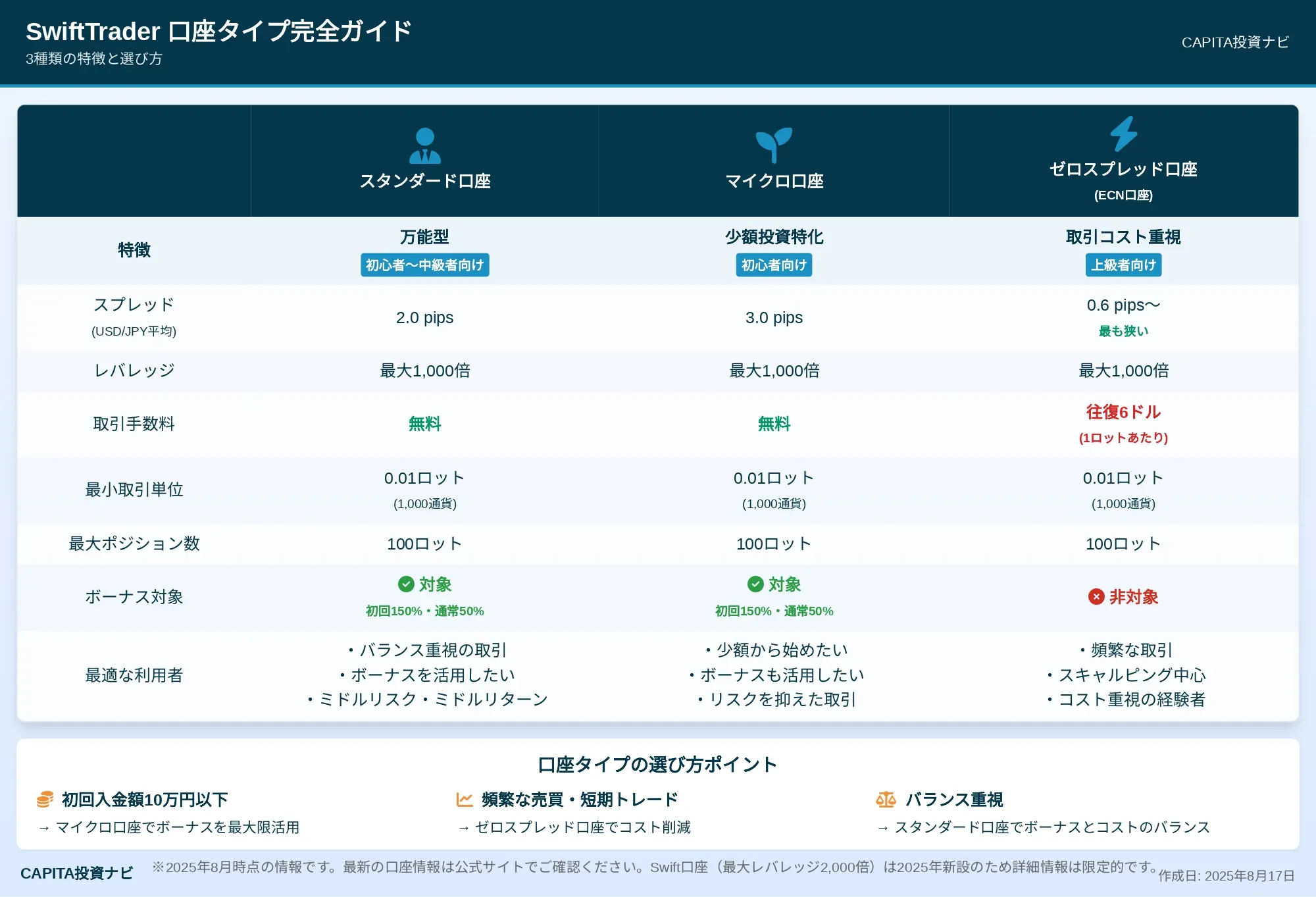The image size is (1316, 897).
Task: Click 初回150%・通常50% under the Standard bonus
Action: click(x=425, y=611)
